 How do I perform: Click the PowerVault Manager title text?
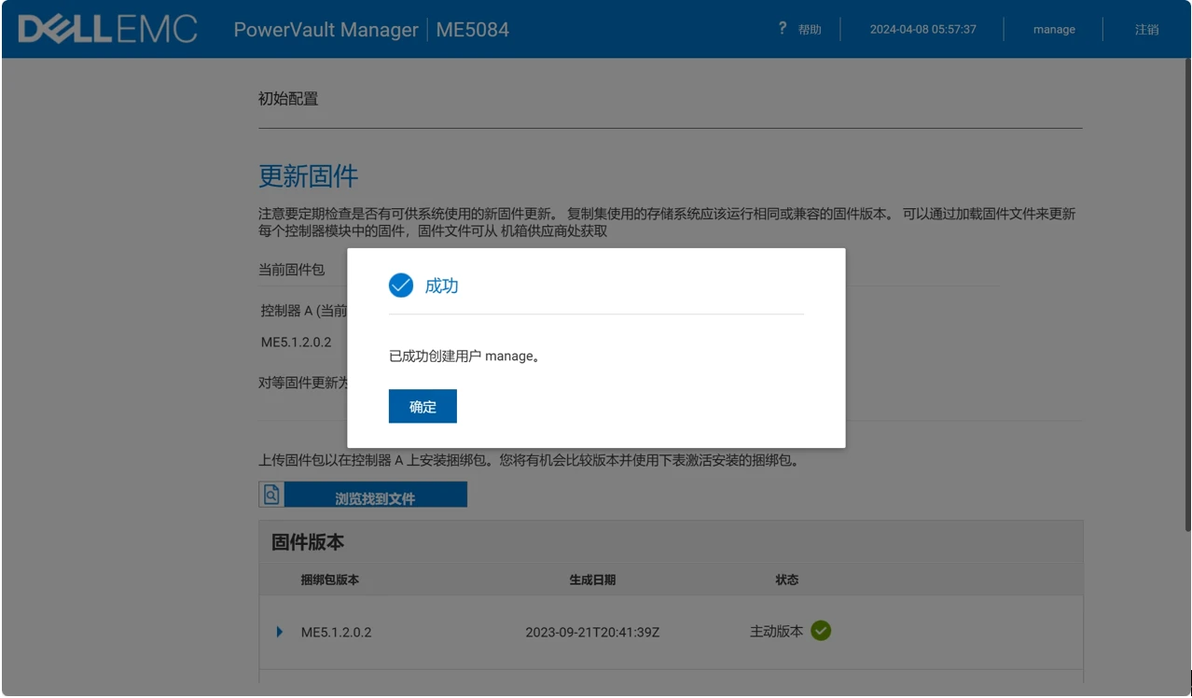tap(325, 30)
